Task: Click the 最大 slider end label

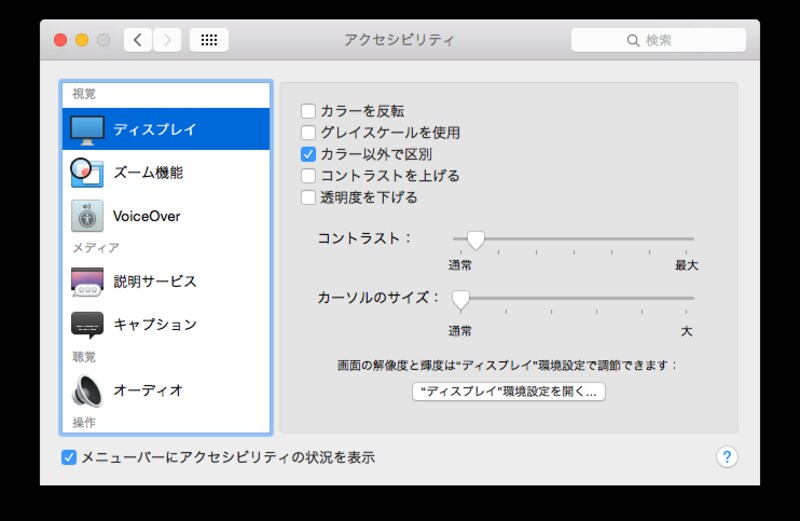Action: (686, 265)
